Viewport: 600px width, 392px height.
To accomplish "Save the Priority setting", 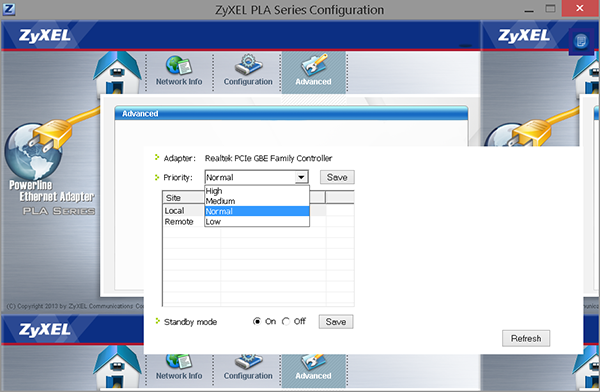I will (x=337, y=177).
